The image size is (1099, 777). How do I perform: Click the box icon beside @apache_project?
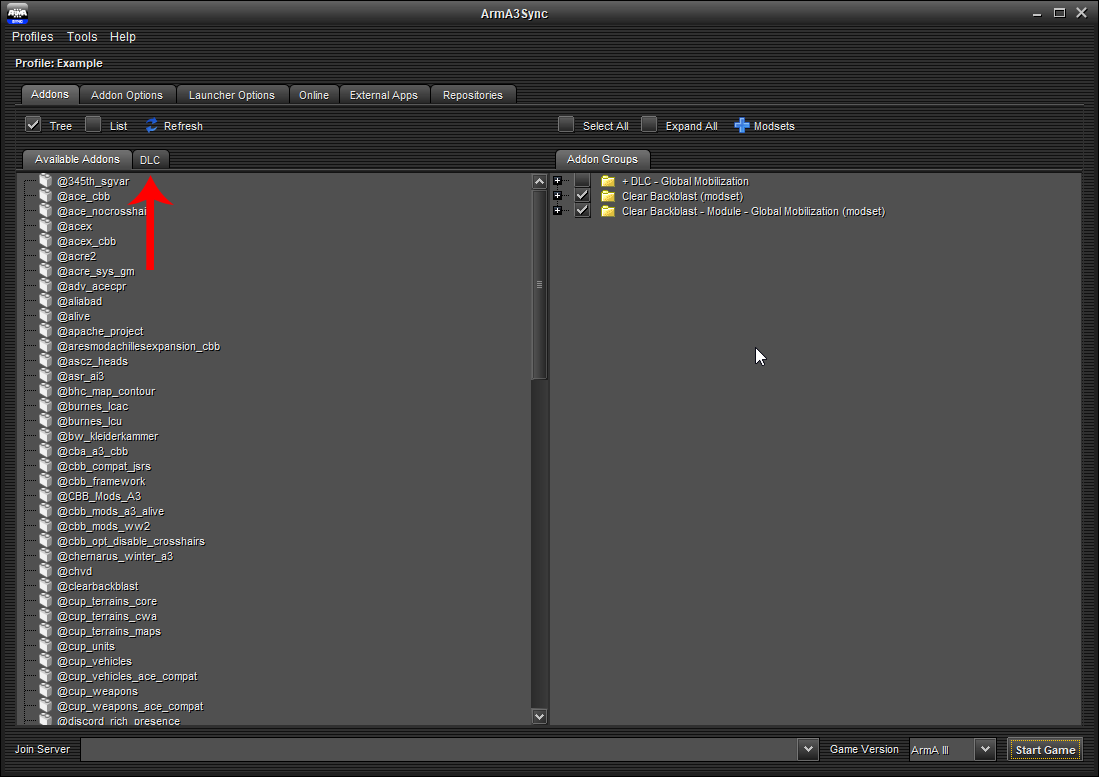coord(46,331)
